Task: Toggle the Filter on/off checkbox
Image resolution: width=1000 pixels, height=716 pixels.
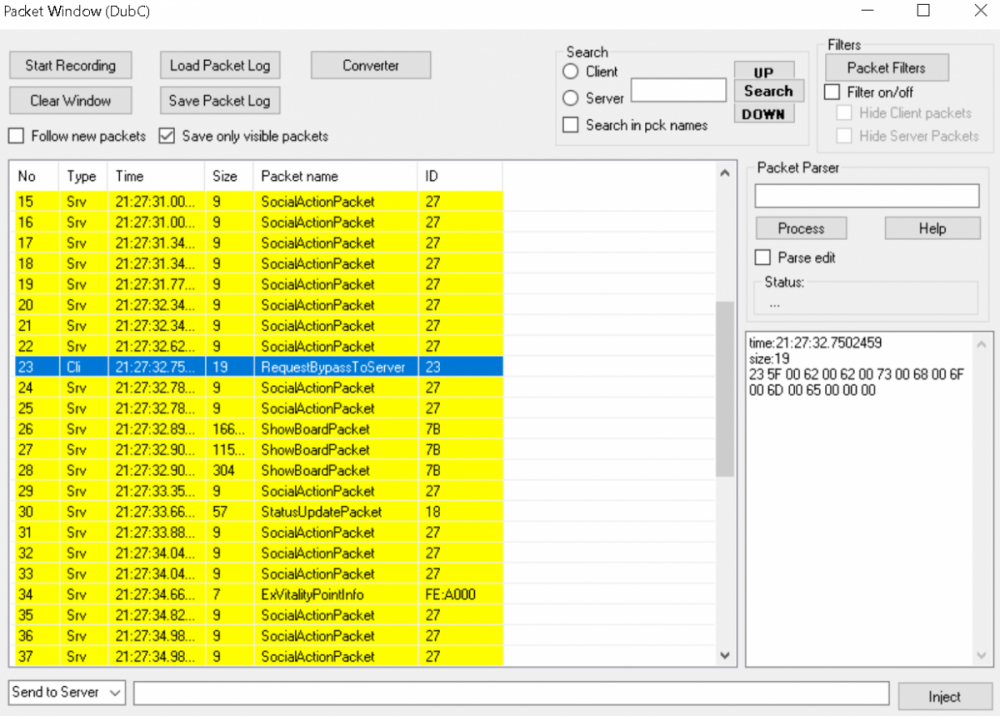Action: (x=832, y=92)
